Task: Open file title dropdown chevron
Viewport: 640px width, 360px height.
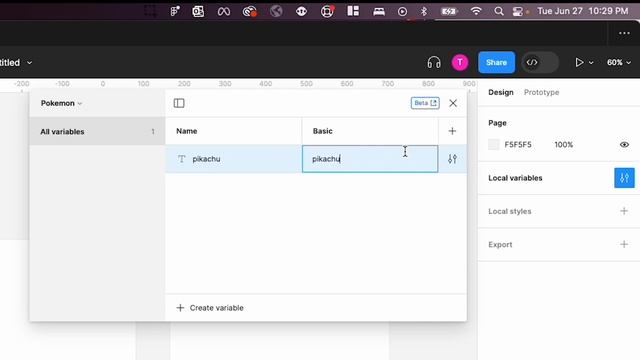Action: tap(29, 63)
